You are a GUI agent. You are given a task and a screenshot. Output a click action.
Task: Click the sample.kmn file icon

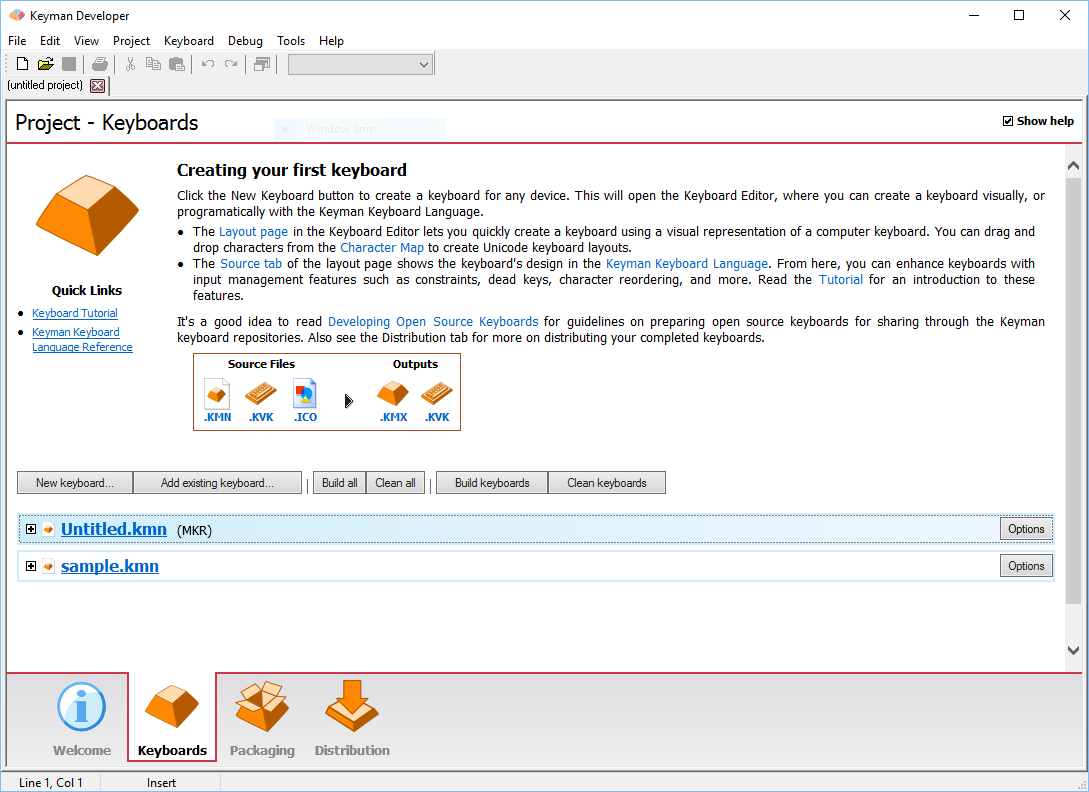pyautogui.click(x=49, y=566)
